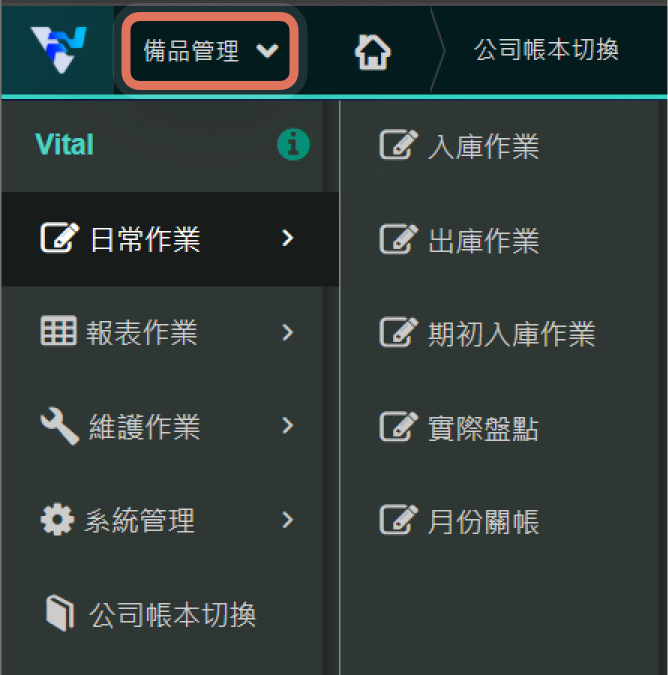This screenshot has height=675, width=668.
Task: Open the 備品管理 module dropdown
Action: click(x=210, y=51)
